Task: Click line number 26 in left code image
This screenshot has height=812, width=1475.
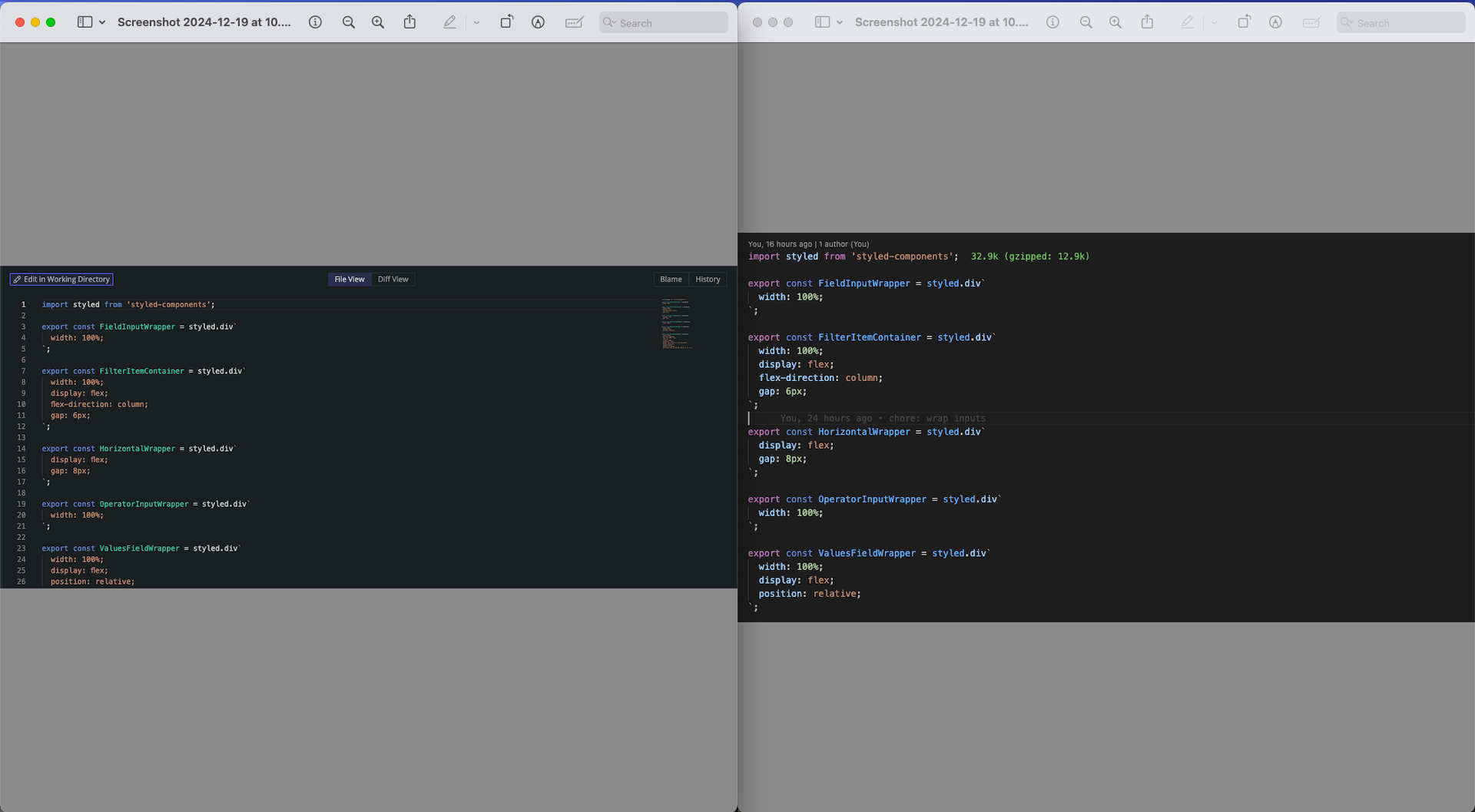Action: click(x=22, y=582)
